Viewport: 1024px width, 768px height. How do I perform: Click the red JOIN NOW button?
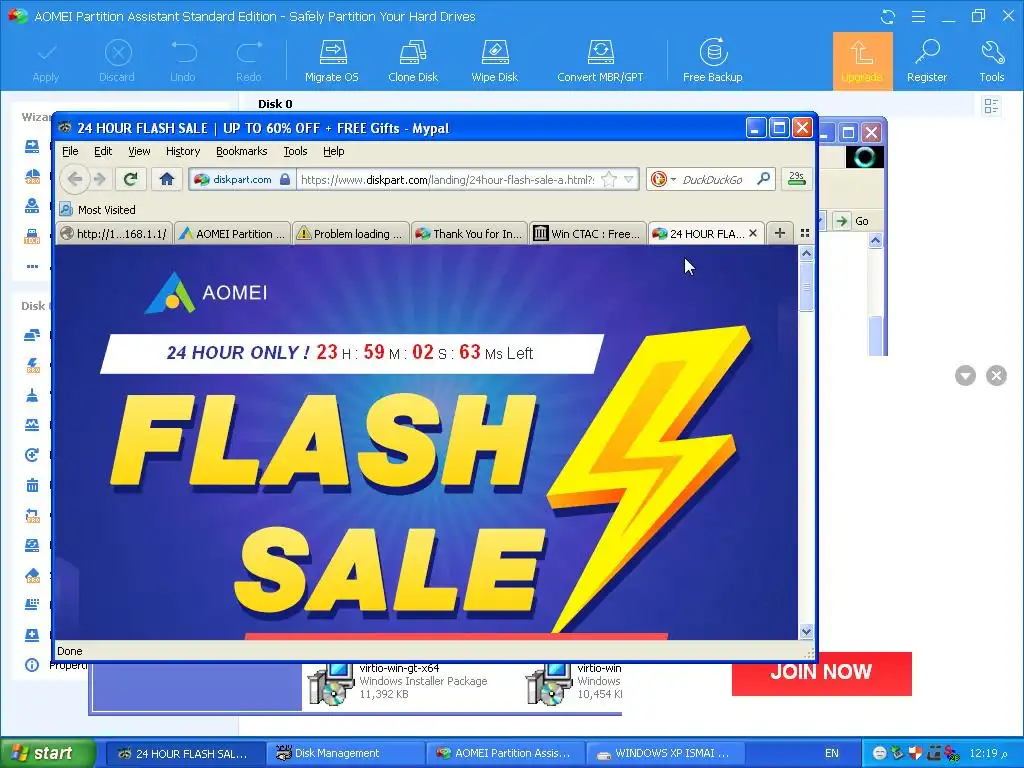click(x=822, y=673)
